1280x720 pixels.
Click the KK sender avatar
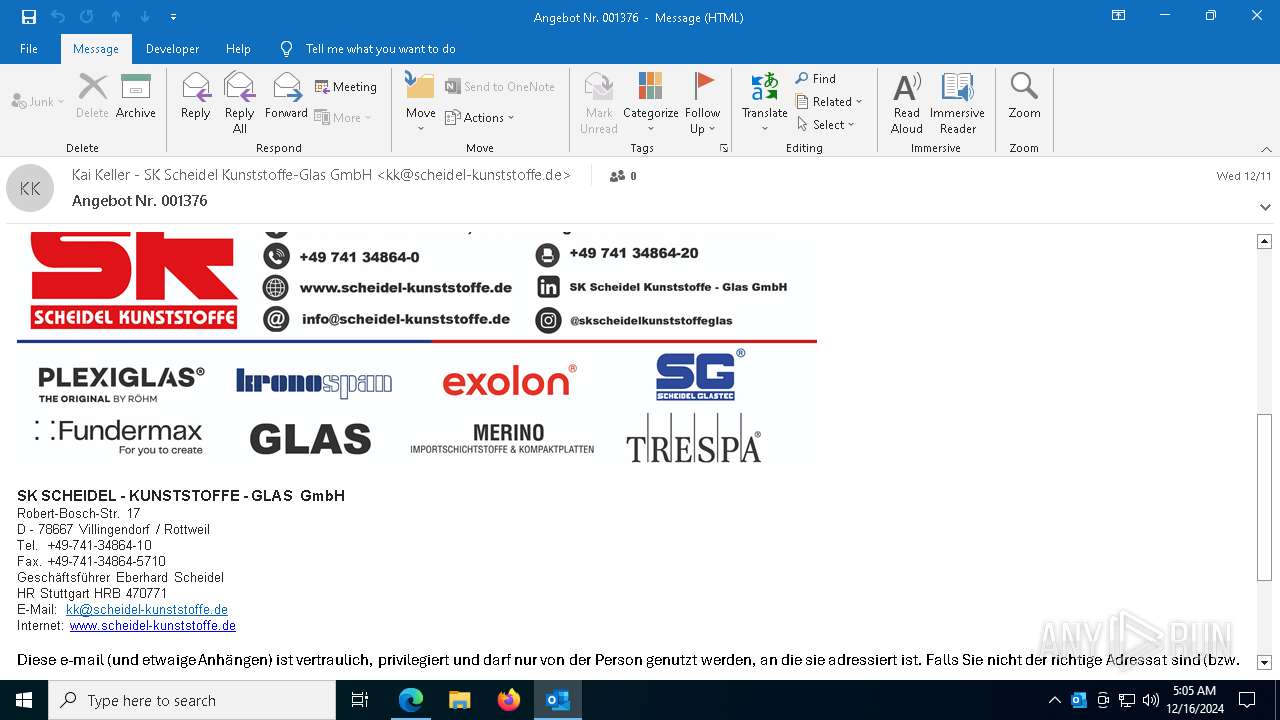30,188
